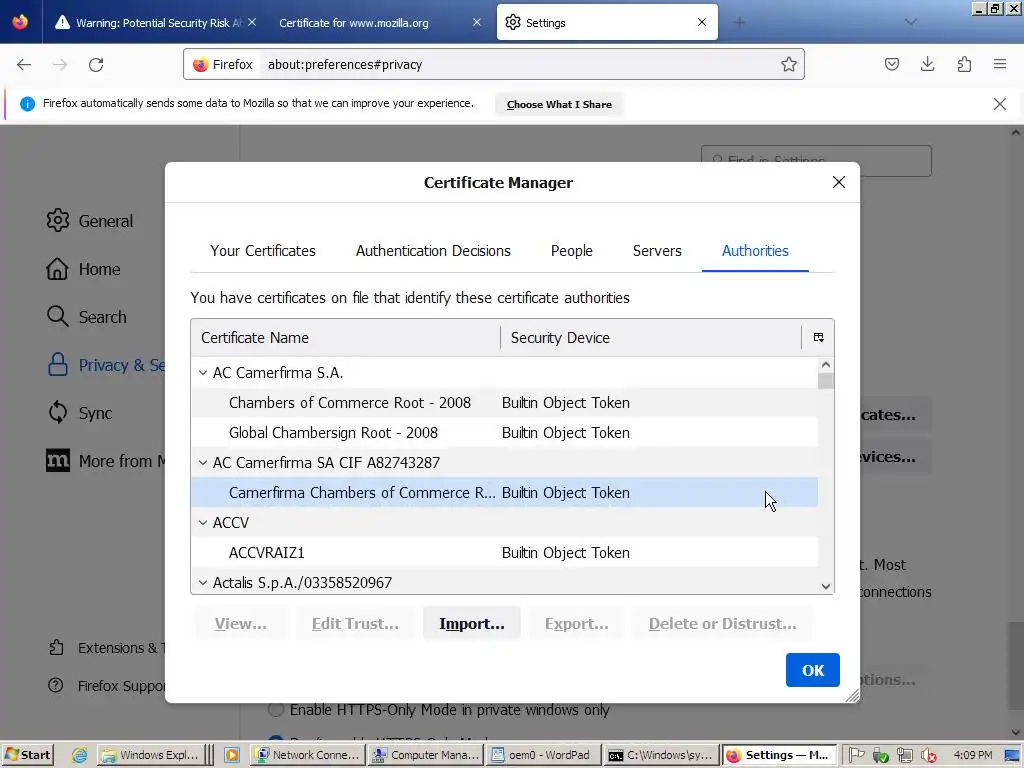The image size is (1024, 768).
Task: Confirm with the OK button
Action: tap(812, 670)
